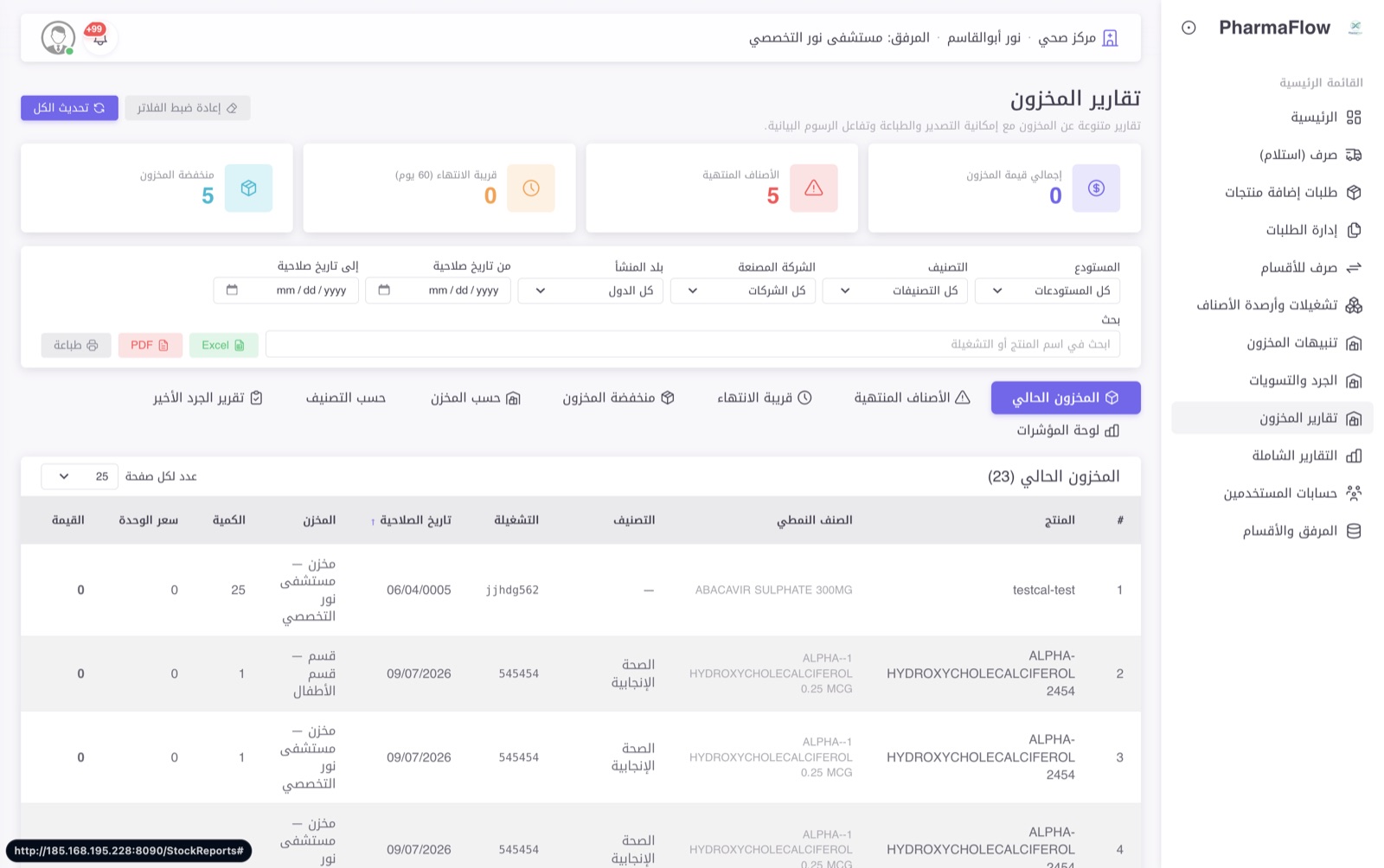This screenshot has height=868, width=1384.
Task: Sort by تاريخ الصلاحية column header
Action: point(411,520)
